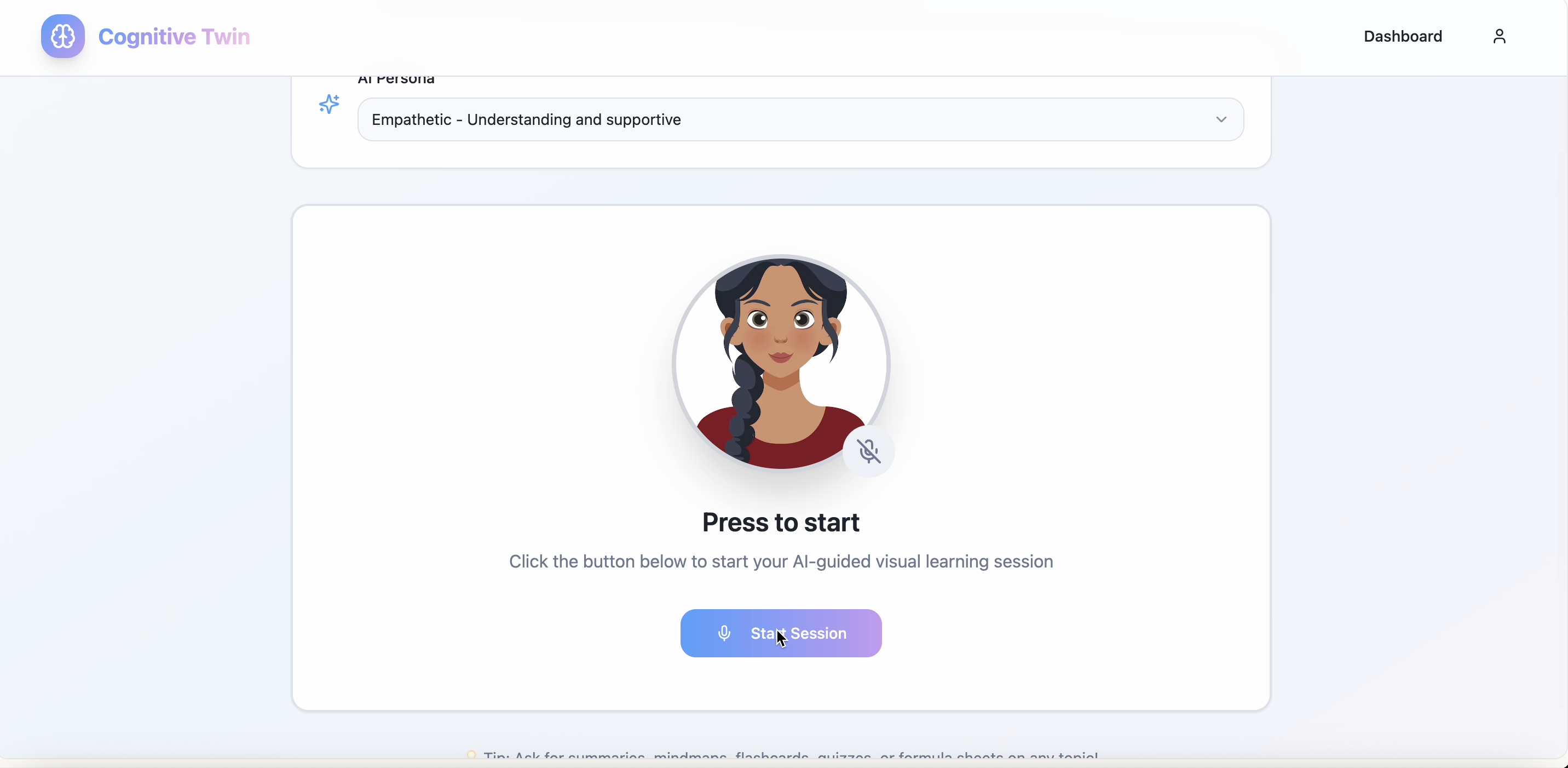Click the AI-guided visual learning session description
This screenshot has width=1568, height=768.
point(781,561)
